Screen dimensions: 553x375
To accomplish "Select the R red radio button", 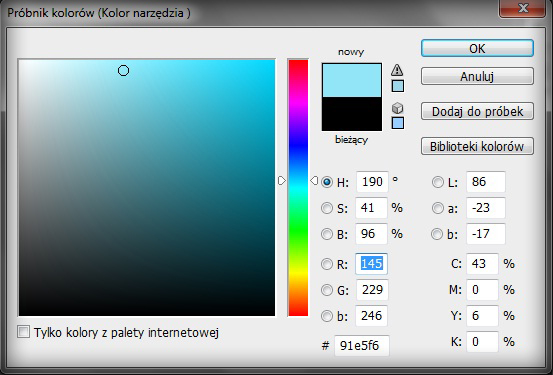I will point(327,264).
